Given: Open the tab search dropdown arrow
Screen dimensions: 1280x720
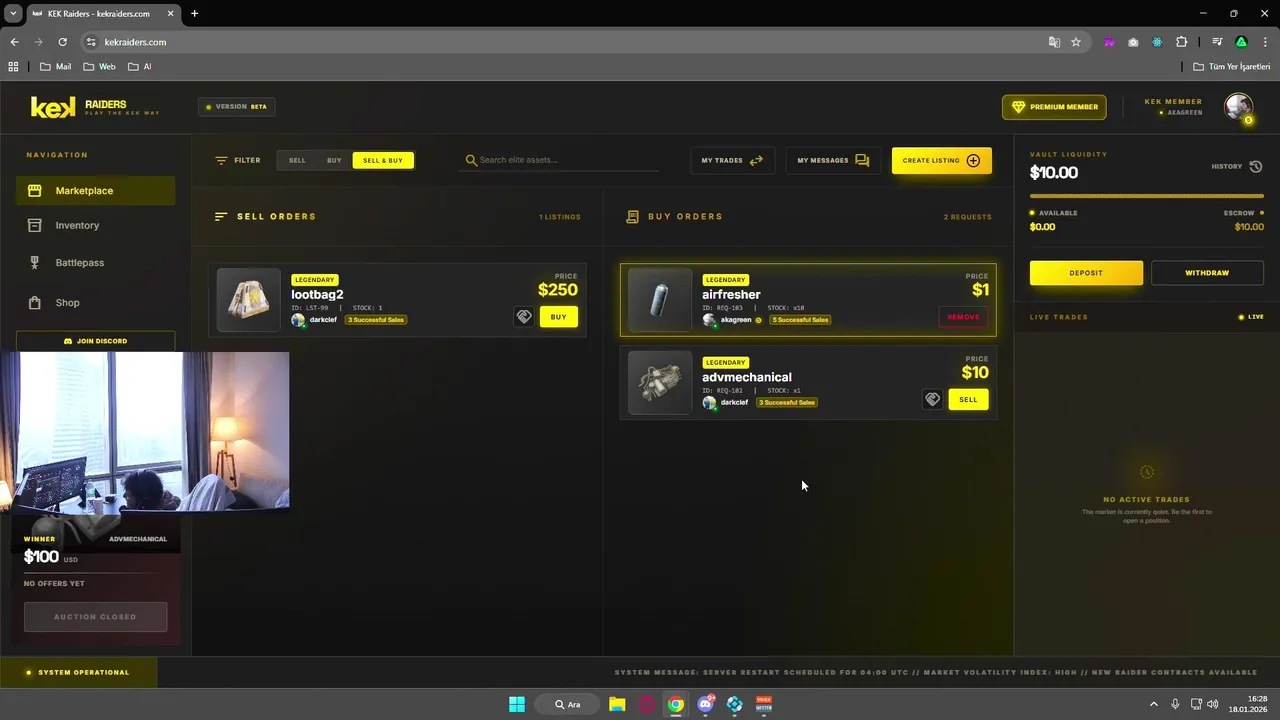Looking at the screenshot, I should tap(13, 14).
